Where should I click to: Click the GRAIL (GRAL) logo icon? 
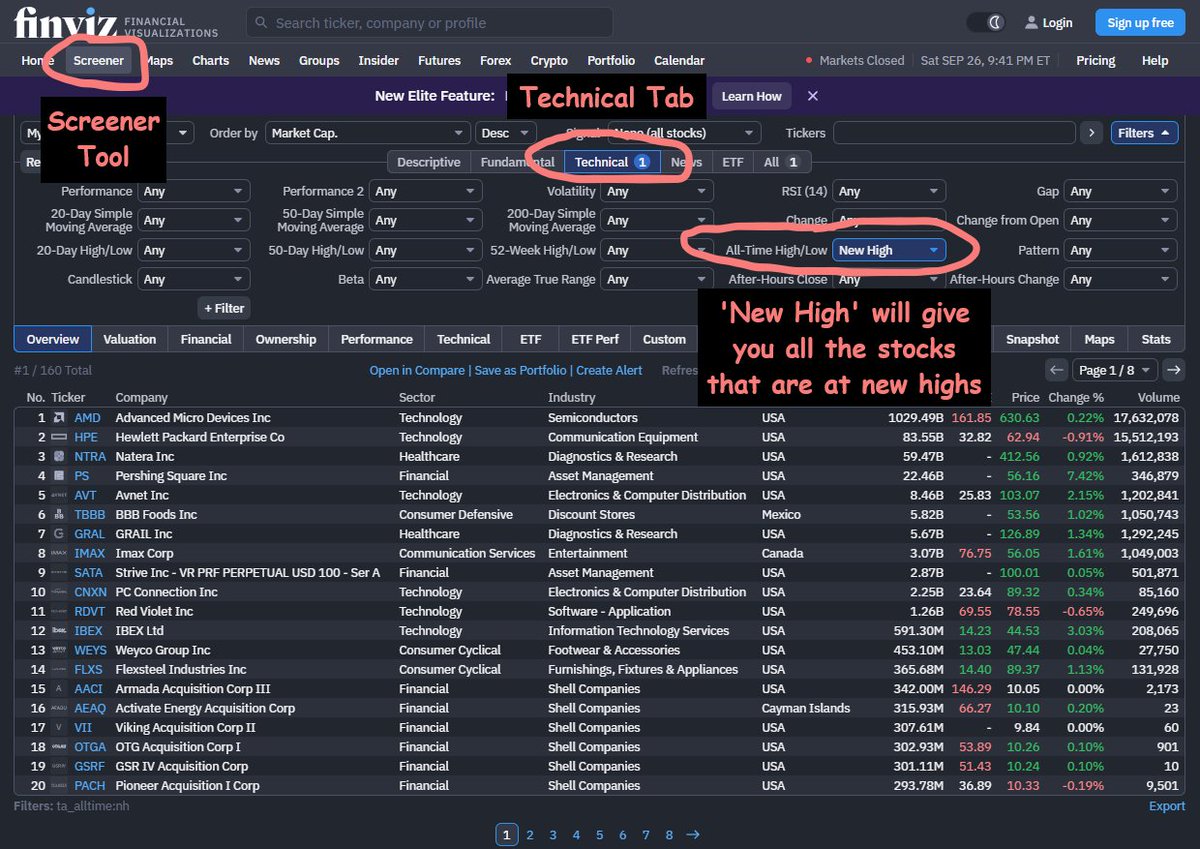coord(59,534)
